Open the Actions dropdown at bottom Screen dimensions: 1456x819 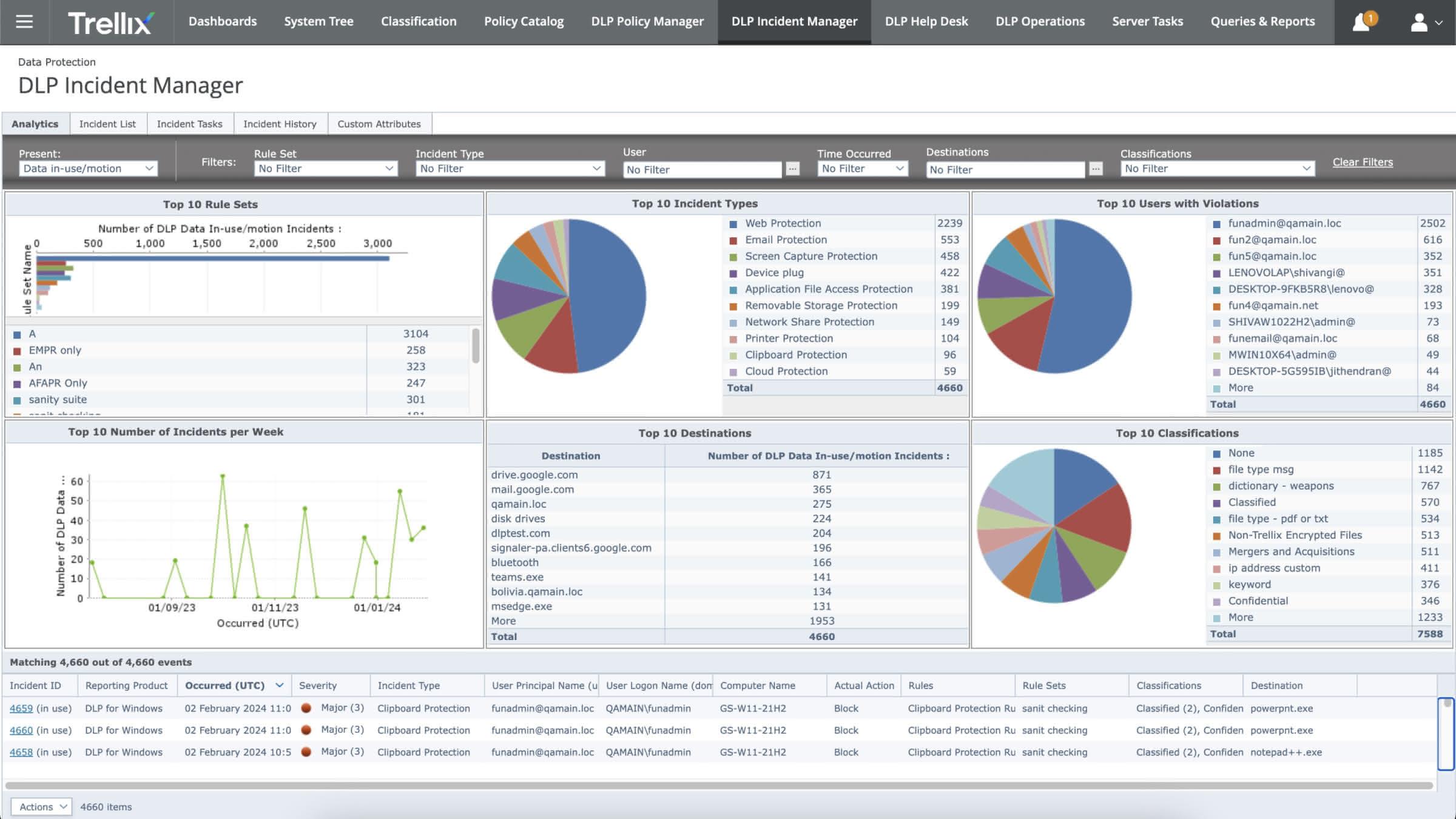point(42,806)
